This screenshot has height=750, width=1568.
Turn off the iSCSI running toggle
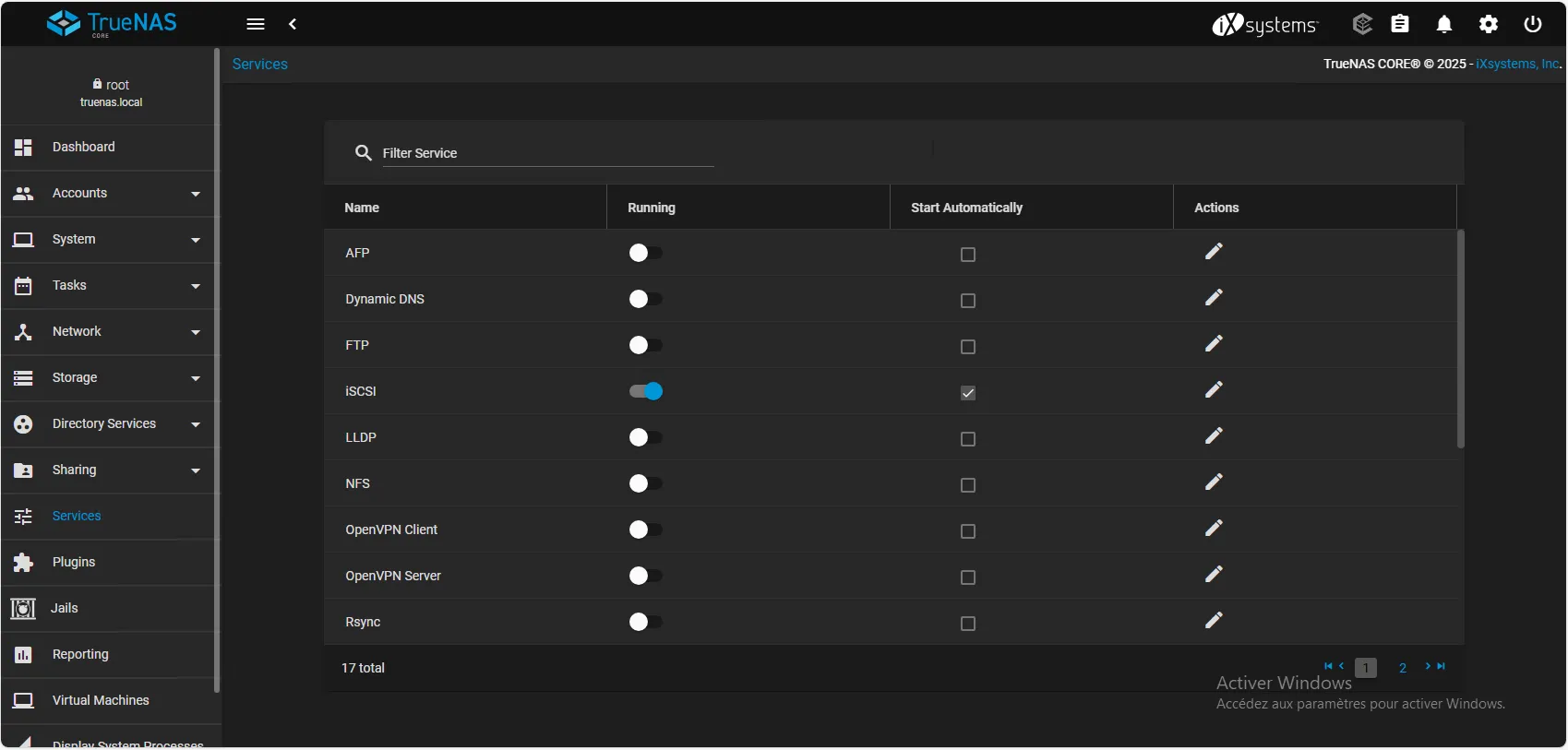646,391
